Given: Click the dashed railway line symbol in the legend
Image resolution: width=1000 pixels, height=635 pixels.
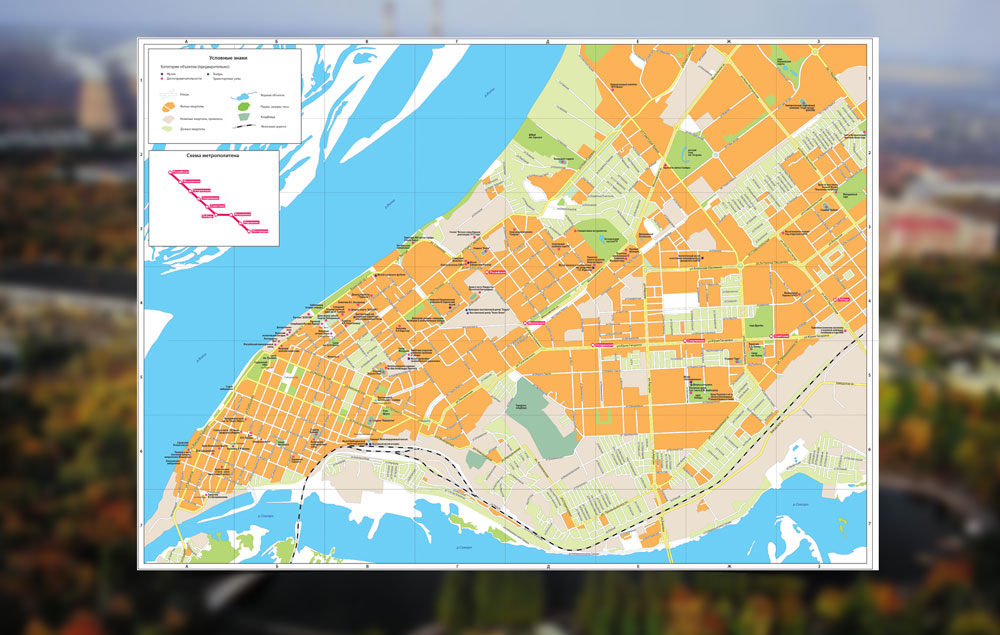Looking at the screenshot, I should tap(244, 126).
